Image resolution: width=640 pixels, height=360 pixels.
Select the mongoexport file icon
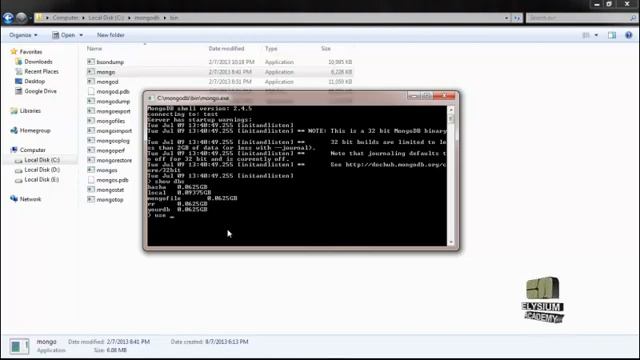coord(91,111)
